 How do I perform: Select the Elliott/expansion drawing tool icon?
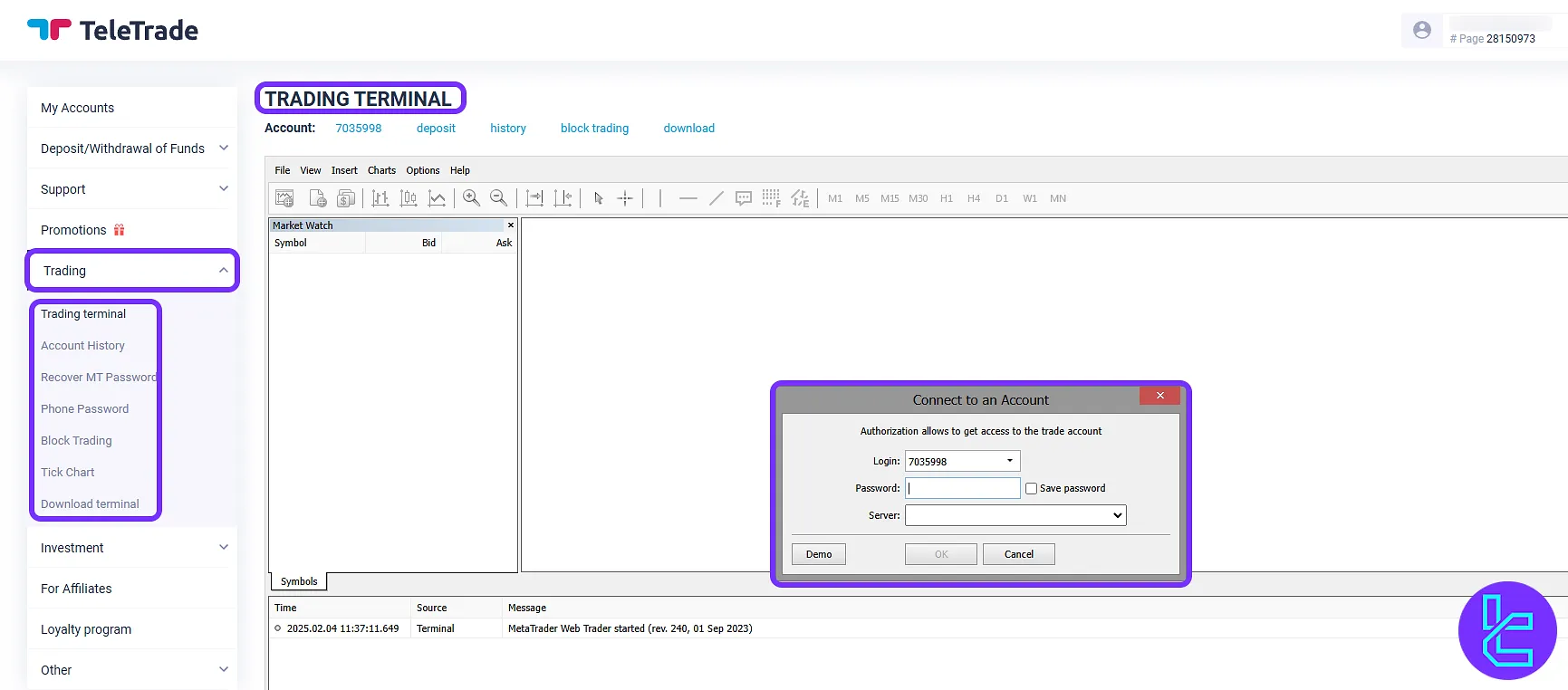point(800,198)
